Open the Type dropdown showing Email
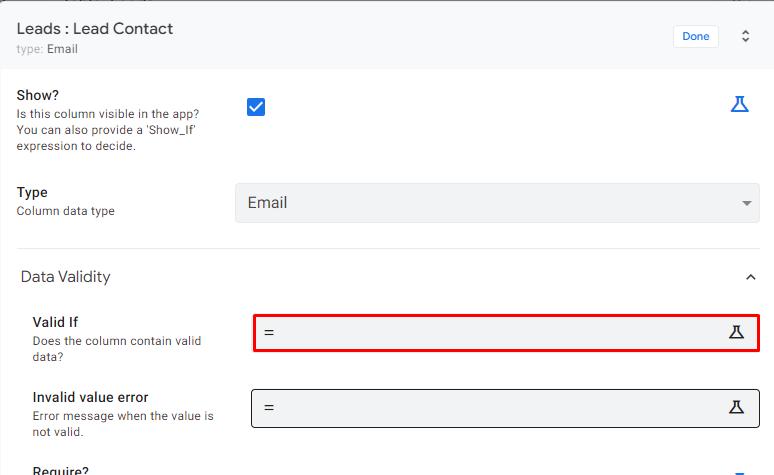Image resolution: width=774 pixels, height=475 pixels. [497, 202]
